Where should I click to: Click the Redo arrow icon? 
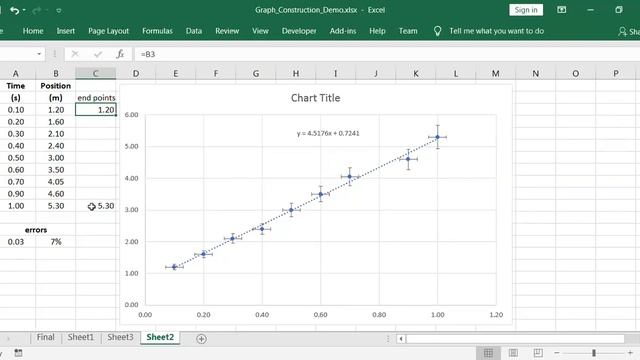click(36, 10)
